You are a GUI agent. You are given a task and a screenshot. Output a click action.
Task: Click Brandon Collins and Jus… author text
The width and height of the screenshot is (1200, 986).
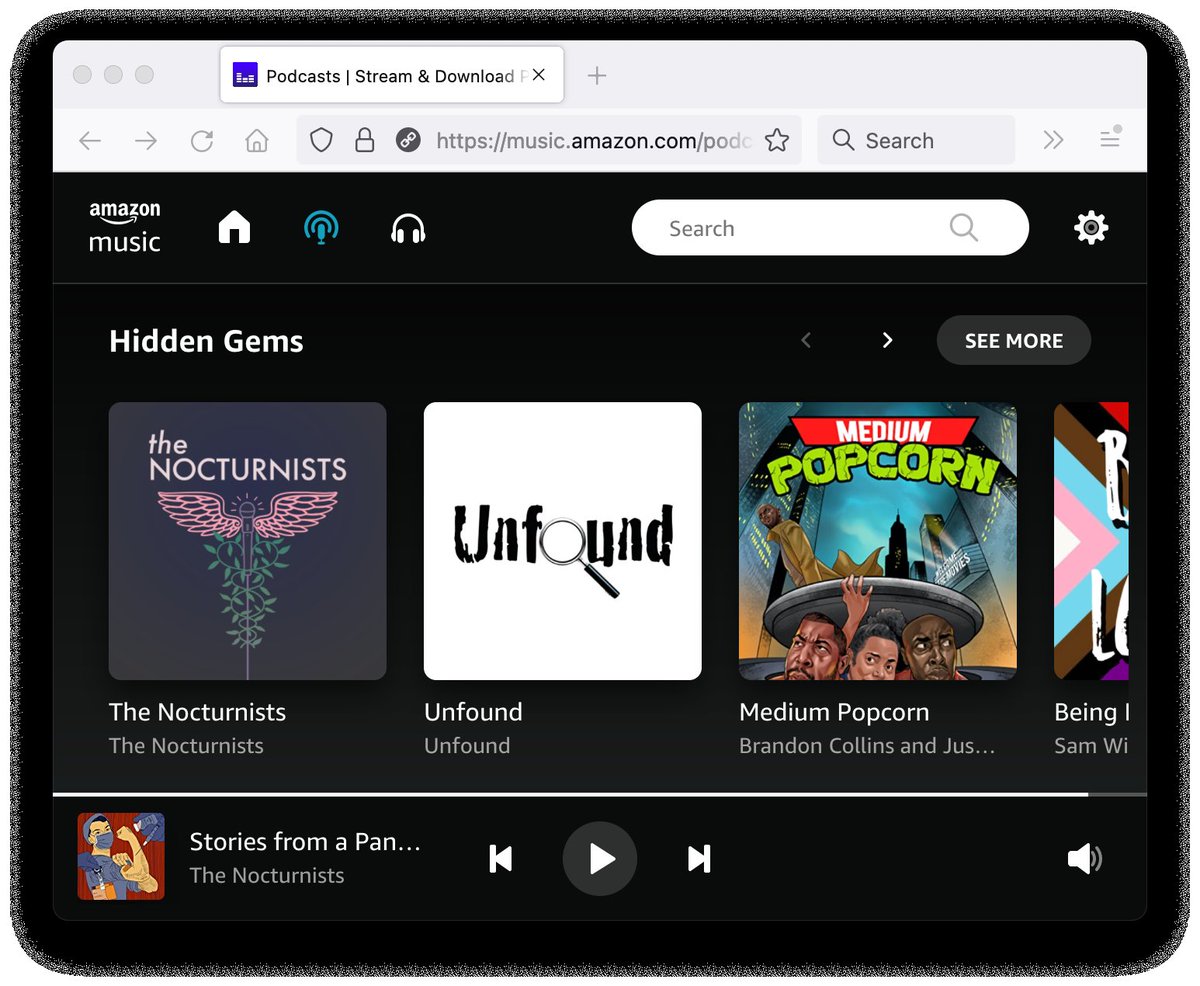pos(867,746)
